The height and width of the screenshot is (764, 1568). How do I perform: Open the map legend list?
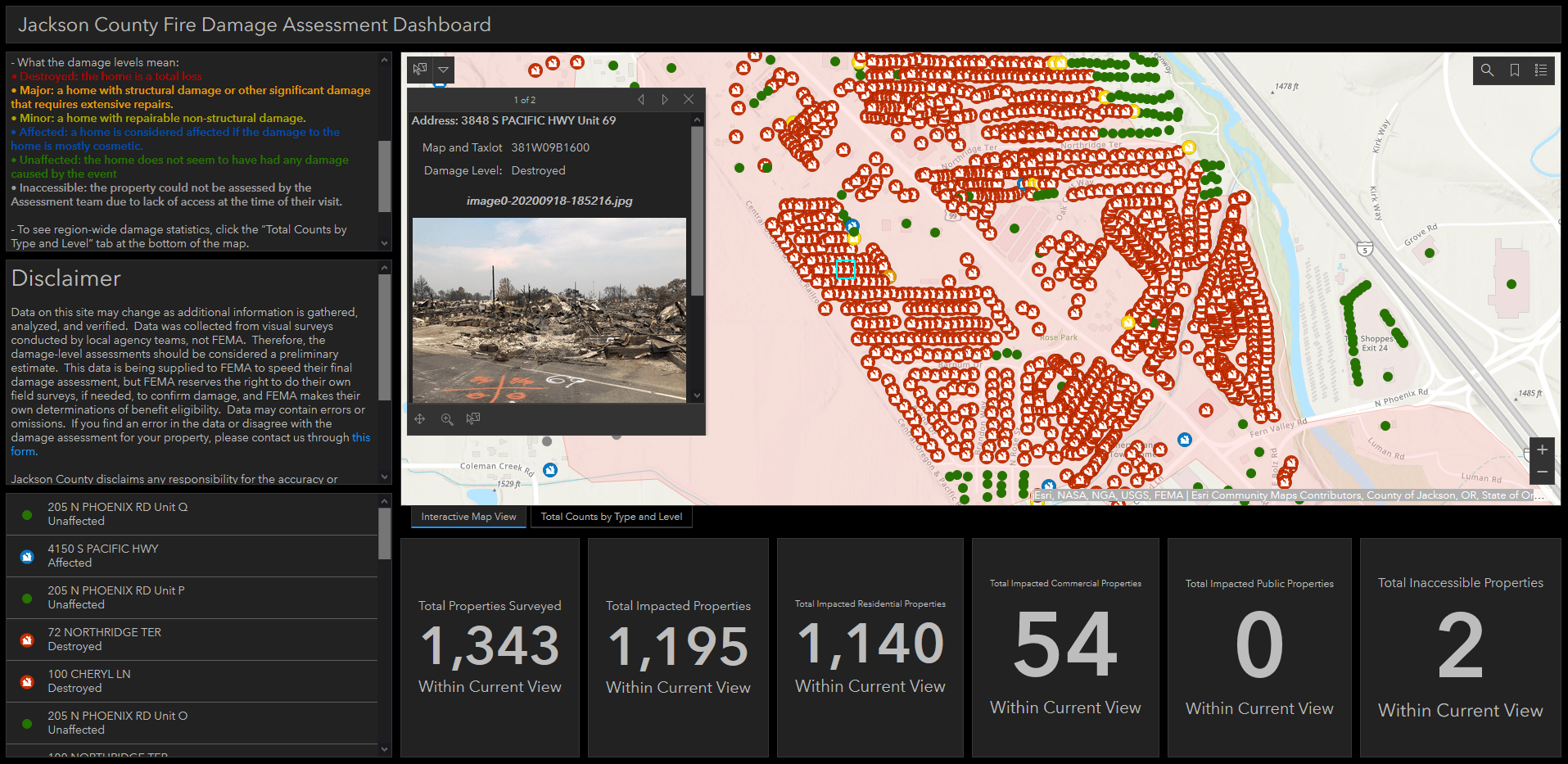[1541, 70]
